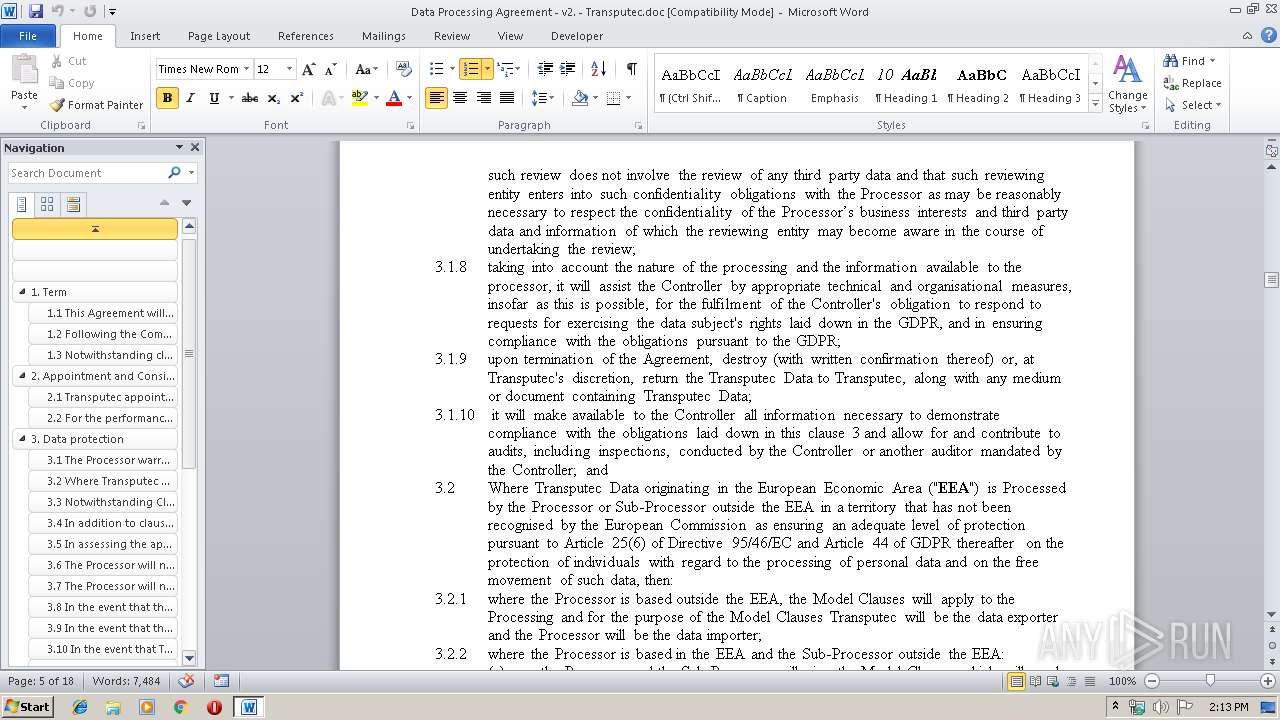Open Internet Explorer from taskbar
Viewport: 1280px width, 720px height.
coord(80,707)
